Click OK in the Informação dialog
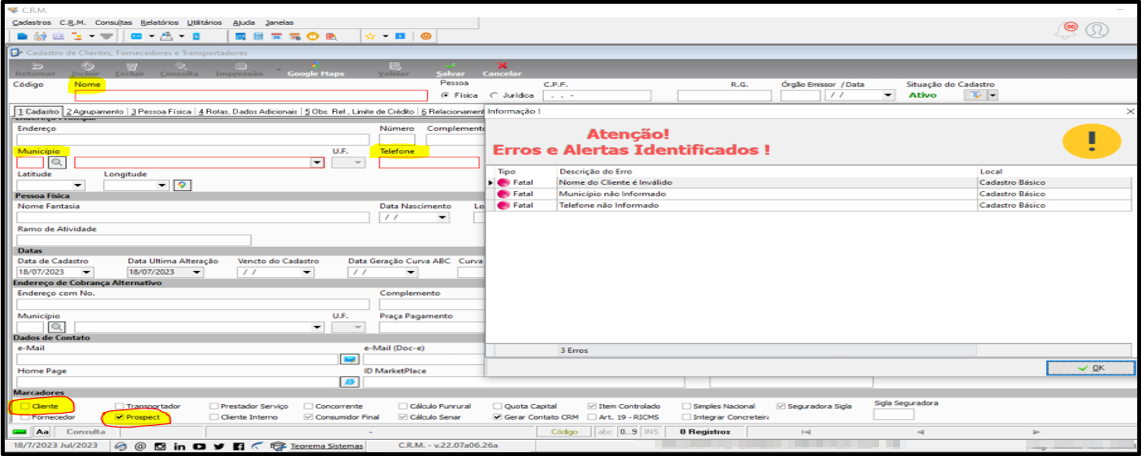The width and height of the screenshot is (1141, 456). pos(1091,368)
